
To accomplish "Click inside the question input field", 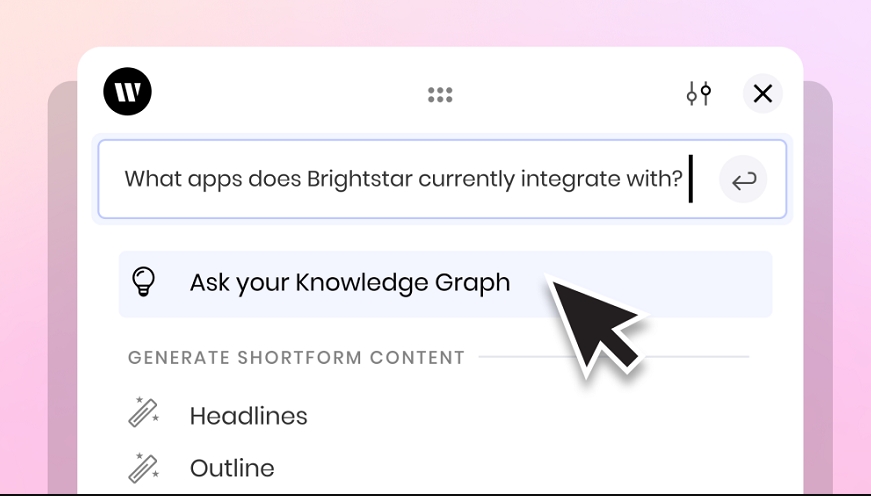I will 442,179.
